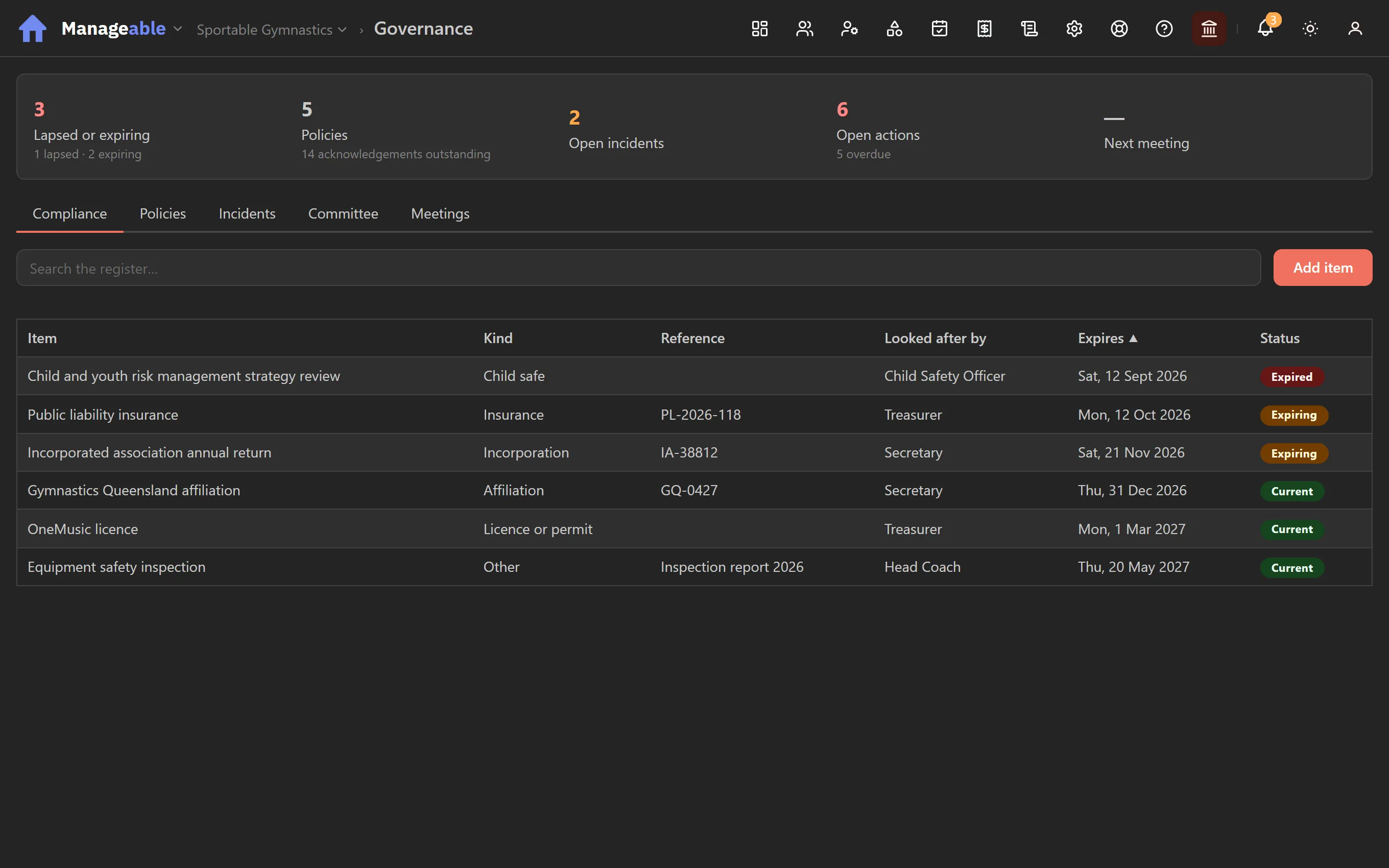Sort by the Expires column header
Viewport: 1389px width, 868px height.
pos(1107,338)
